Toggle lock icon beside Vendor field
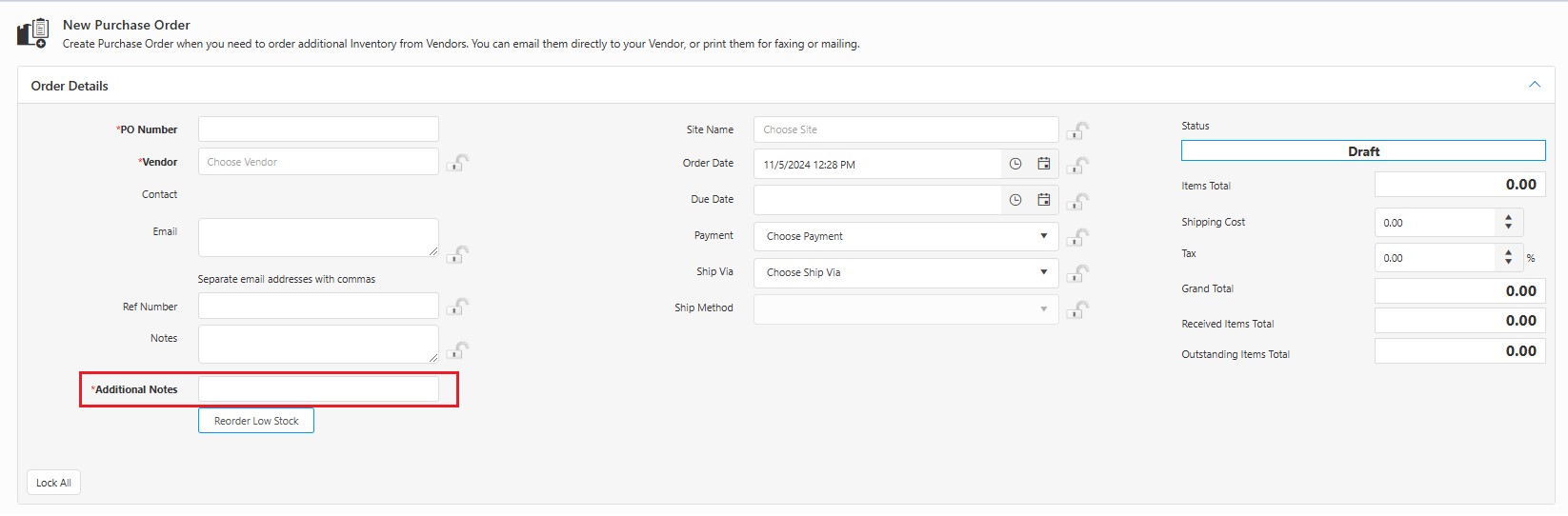 458,163
